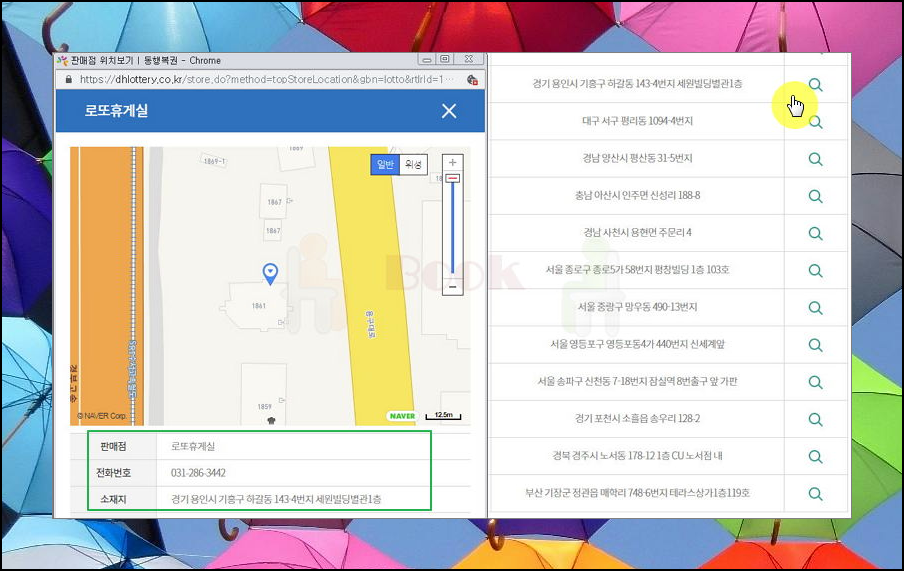Image resolution: width=904 pixels, height=571 pixels.
Task: View location for 대구 서구 평리동 1094-4번지
Action: [815, 122]
